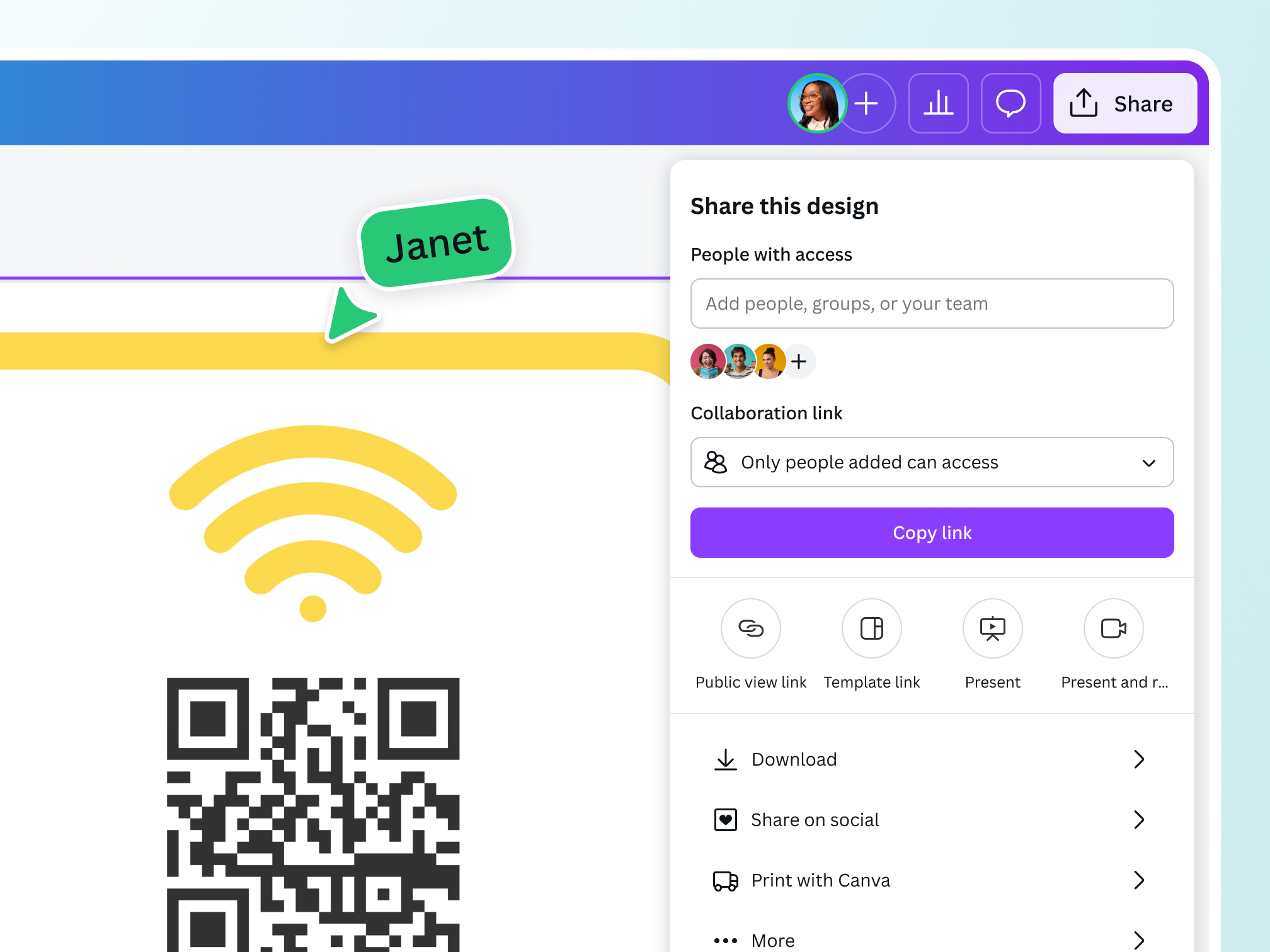Viewport: 1270px width, 952px height.
Task: Focus the Add people, groups, or your team field
Action: pyautogui.click(x=932, y=303)
